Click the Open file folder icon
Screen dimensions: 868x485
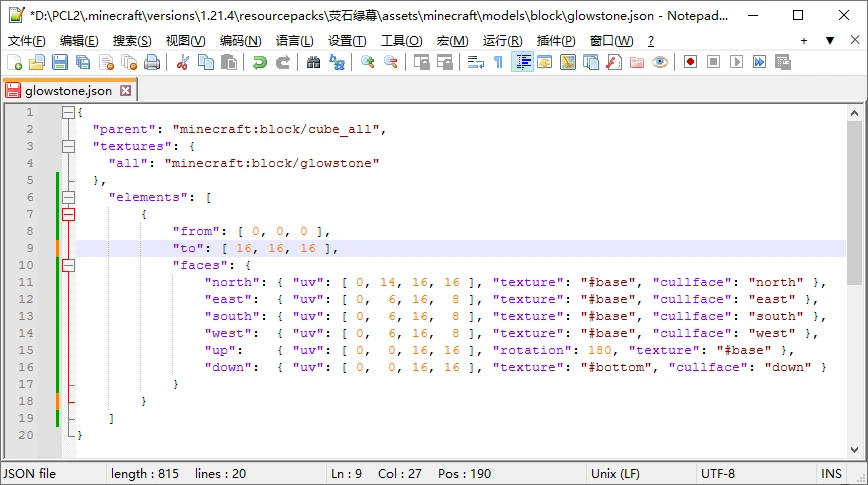tap(37, 62)
